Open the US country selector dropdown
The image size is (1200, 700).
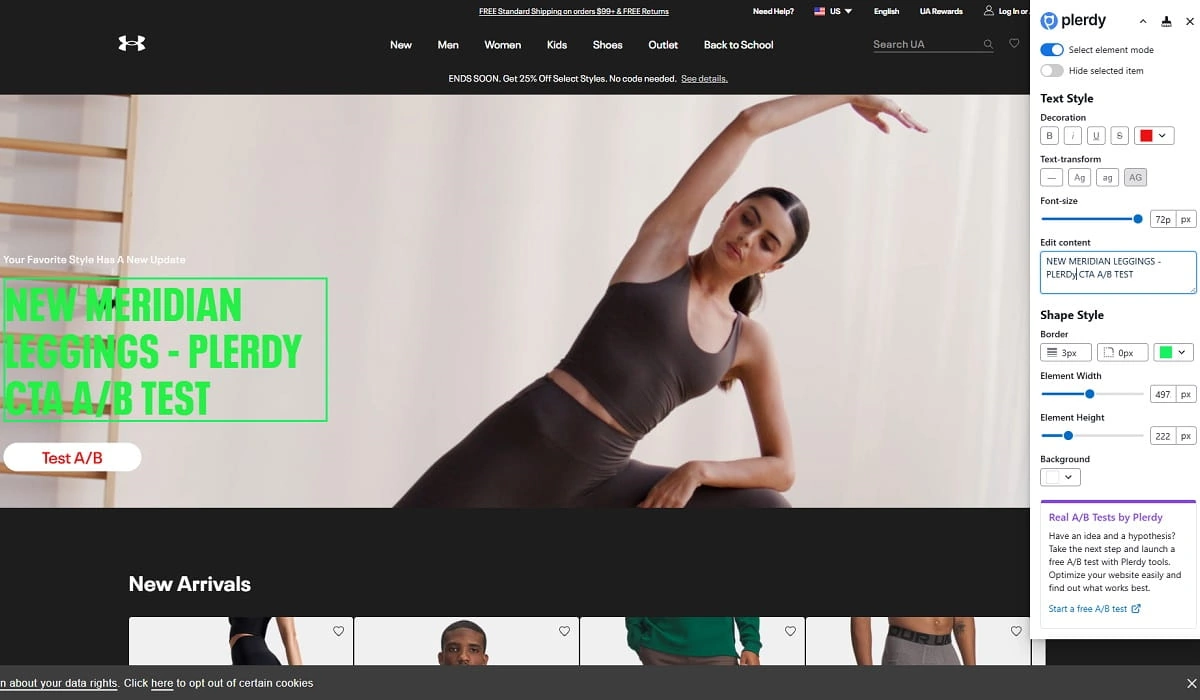(833, 11)
